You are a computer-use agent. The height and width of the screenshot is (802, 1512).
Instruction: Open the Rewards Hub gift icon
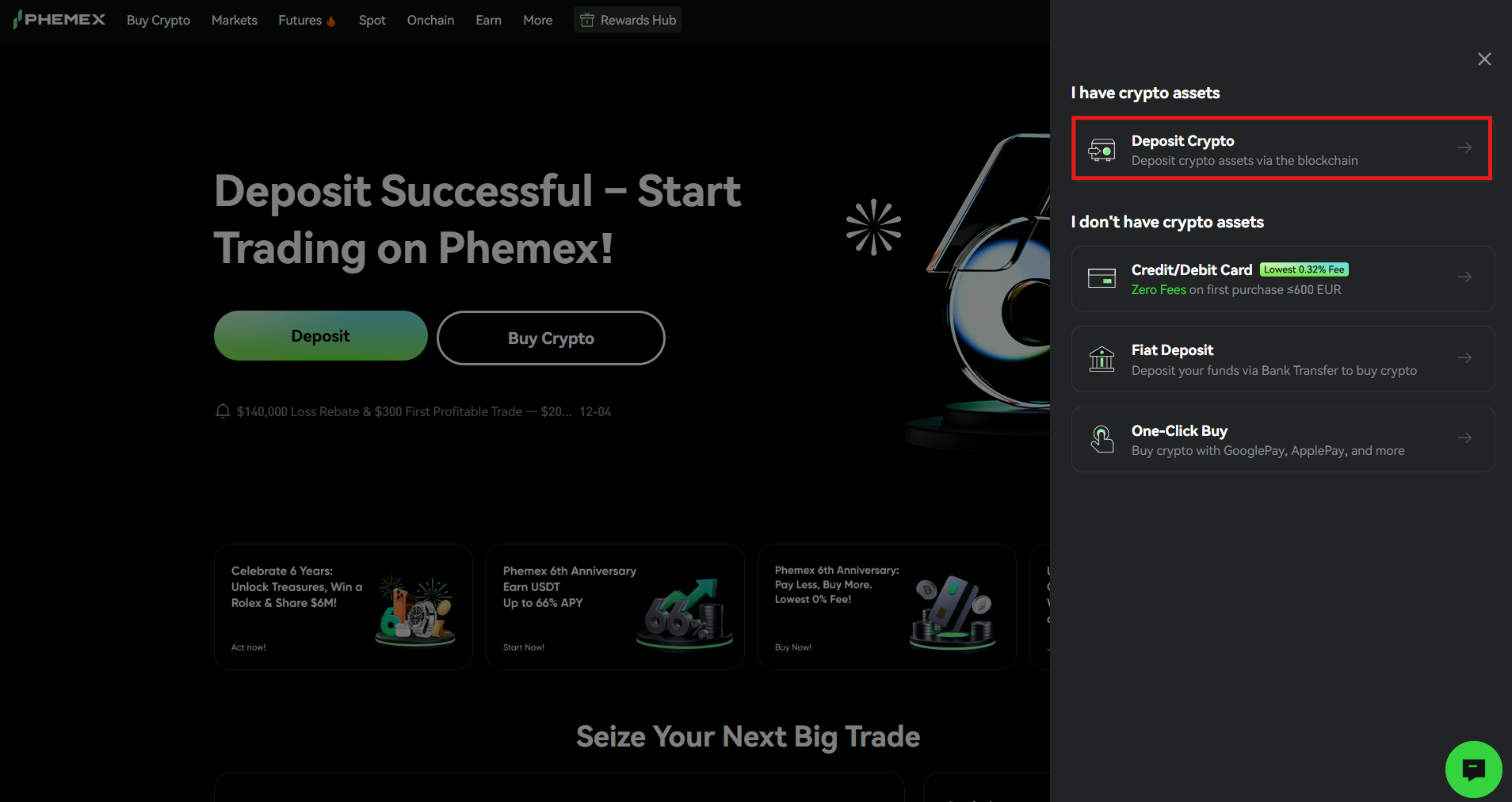tap(586, 20)
